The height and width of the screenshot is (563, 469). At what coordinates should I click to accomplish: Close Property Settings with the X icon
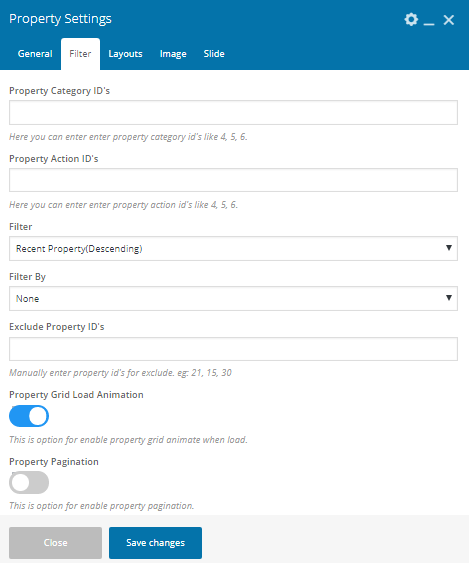pyautogui.click(x=449, y=20)
